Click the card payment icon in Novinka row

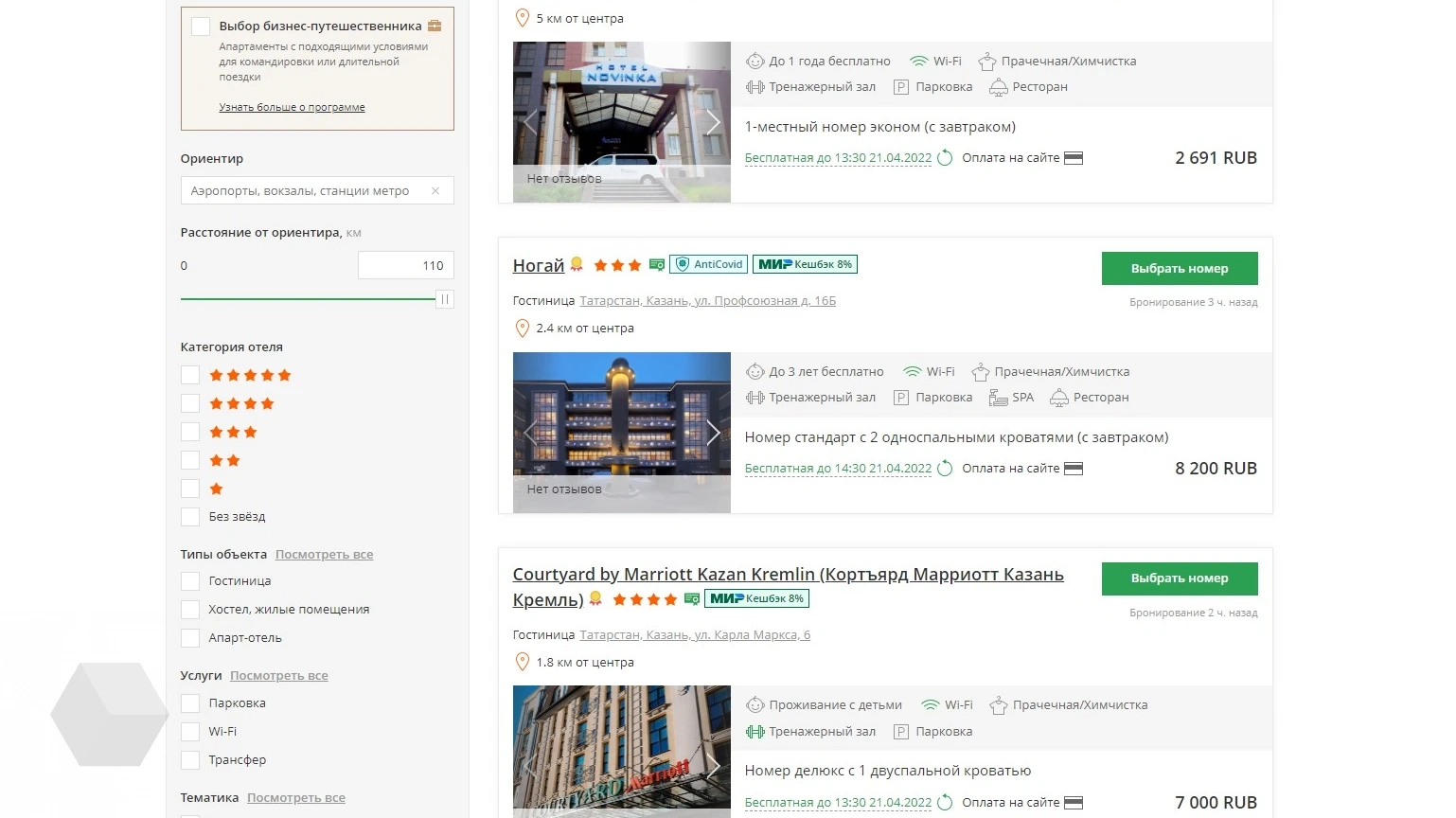click(x=1074, y=158)
